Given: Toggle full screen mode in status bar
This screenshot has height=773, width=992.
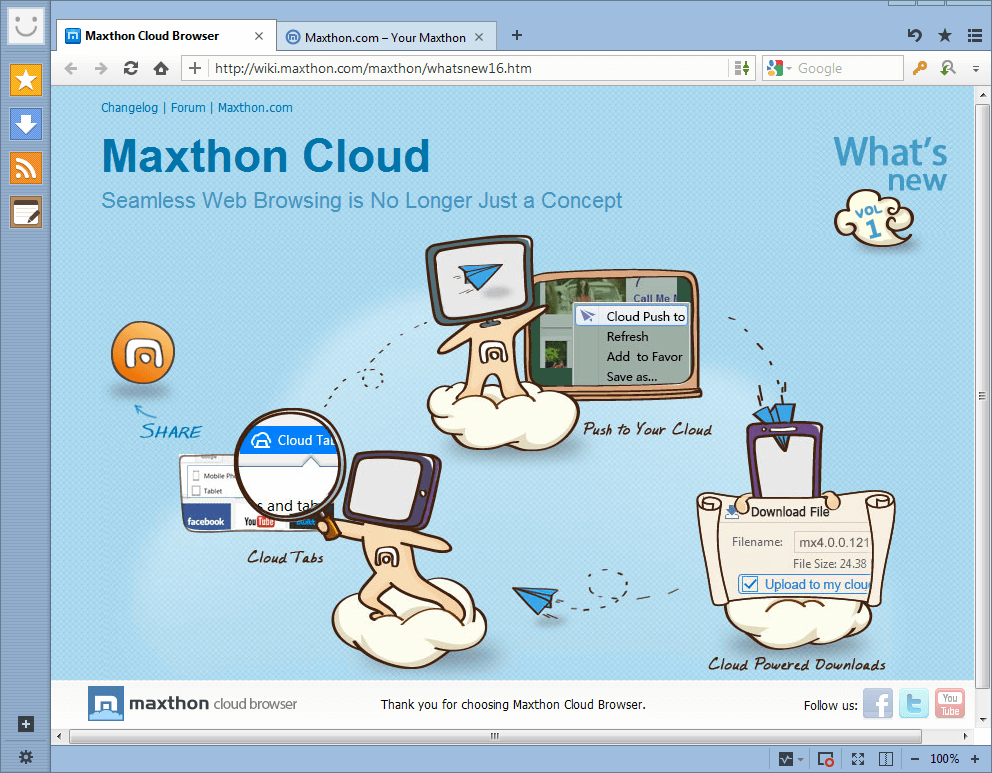Looking at the screenshot, I should point(857,759).
